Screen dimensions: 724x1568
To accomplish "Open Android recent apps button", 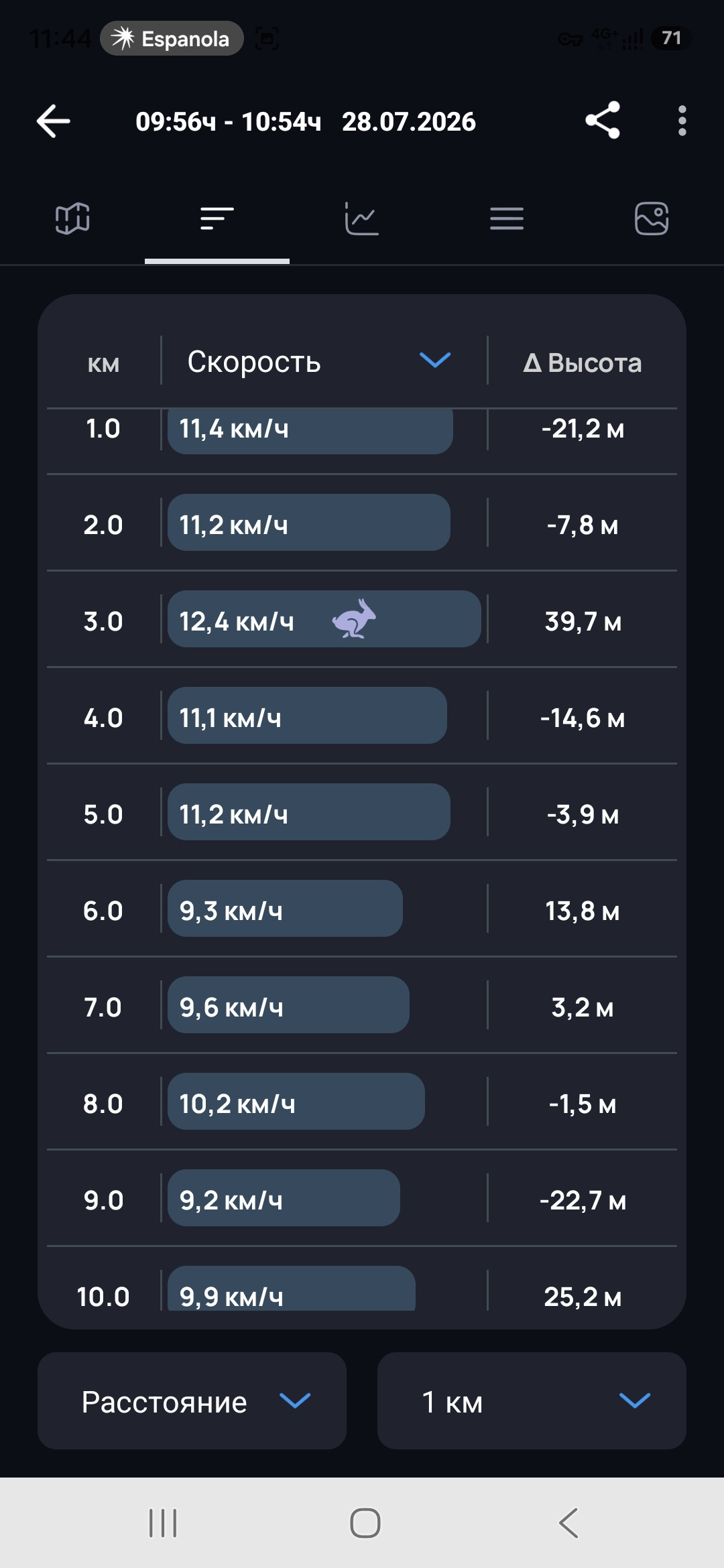I will pyautogui.click(x=163, y=1522).
